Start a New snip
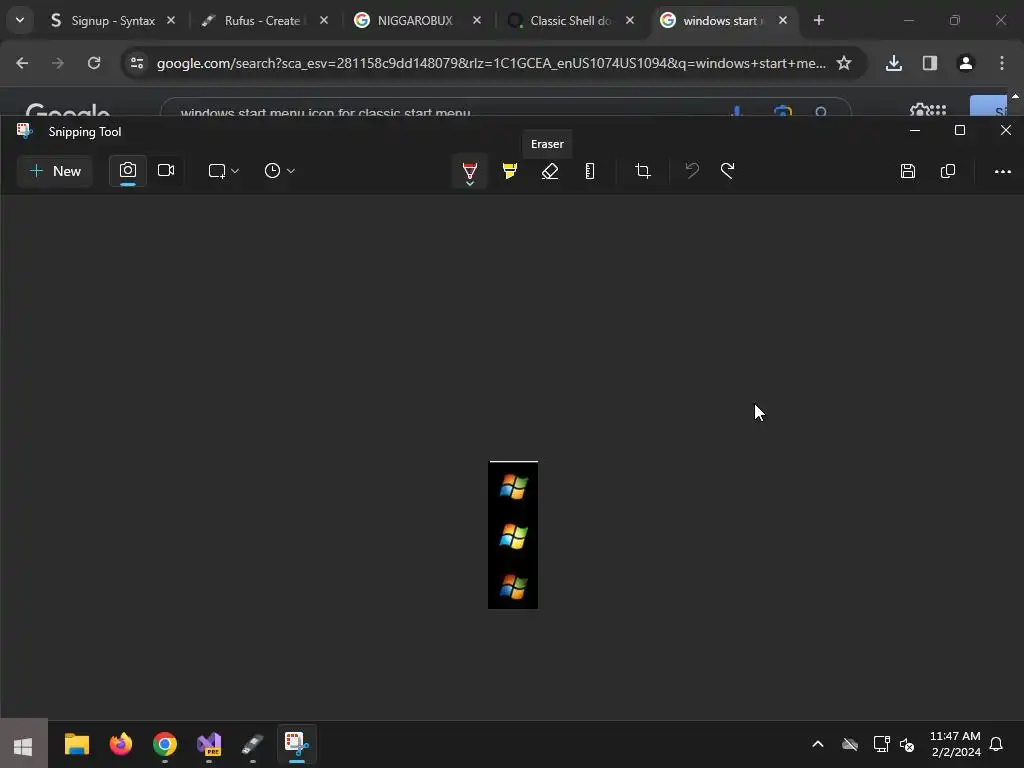 tap(55, 171)
